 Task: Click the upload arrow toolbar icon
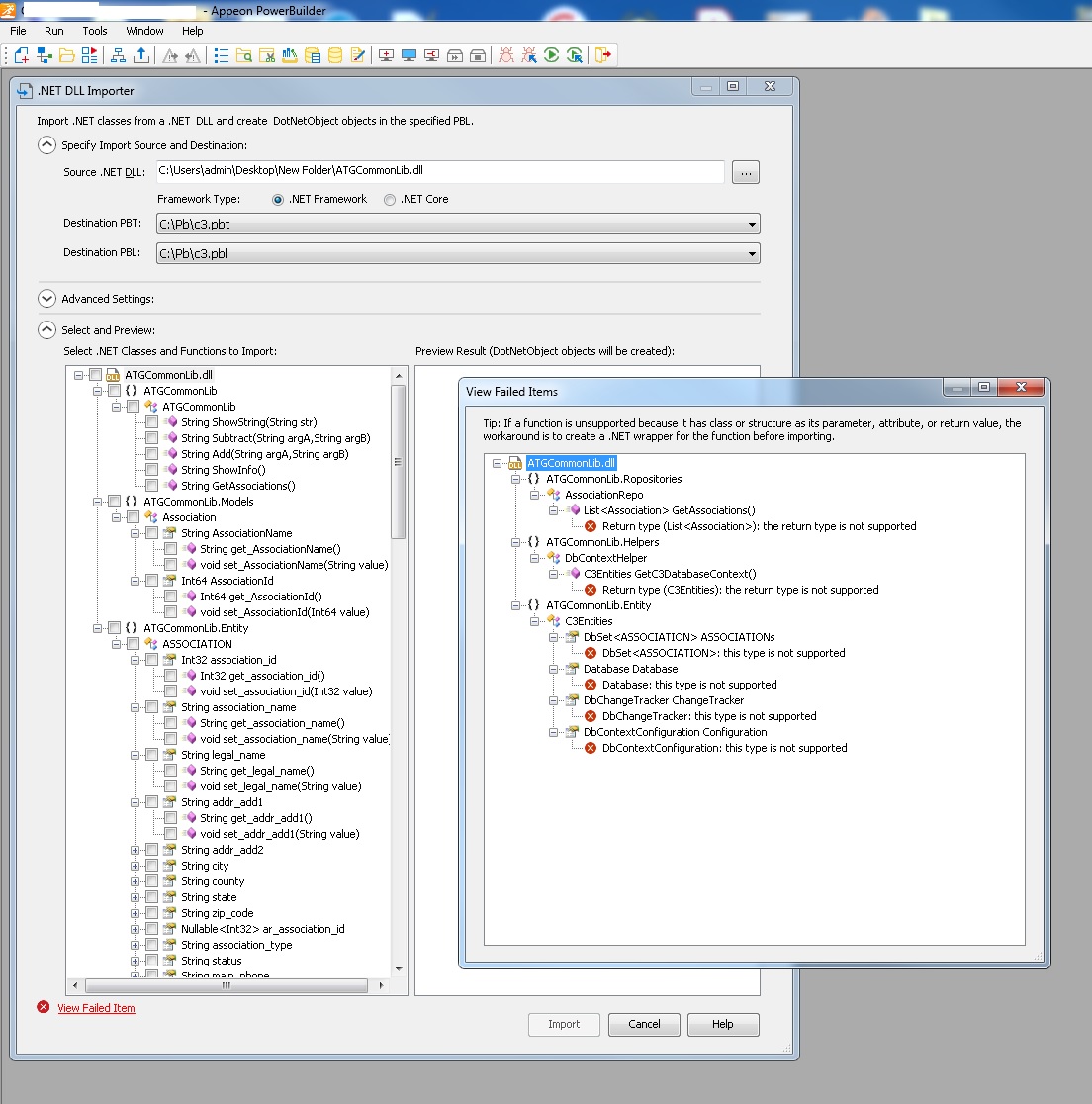point(141,55)
